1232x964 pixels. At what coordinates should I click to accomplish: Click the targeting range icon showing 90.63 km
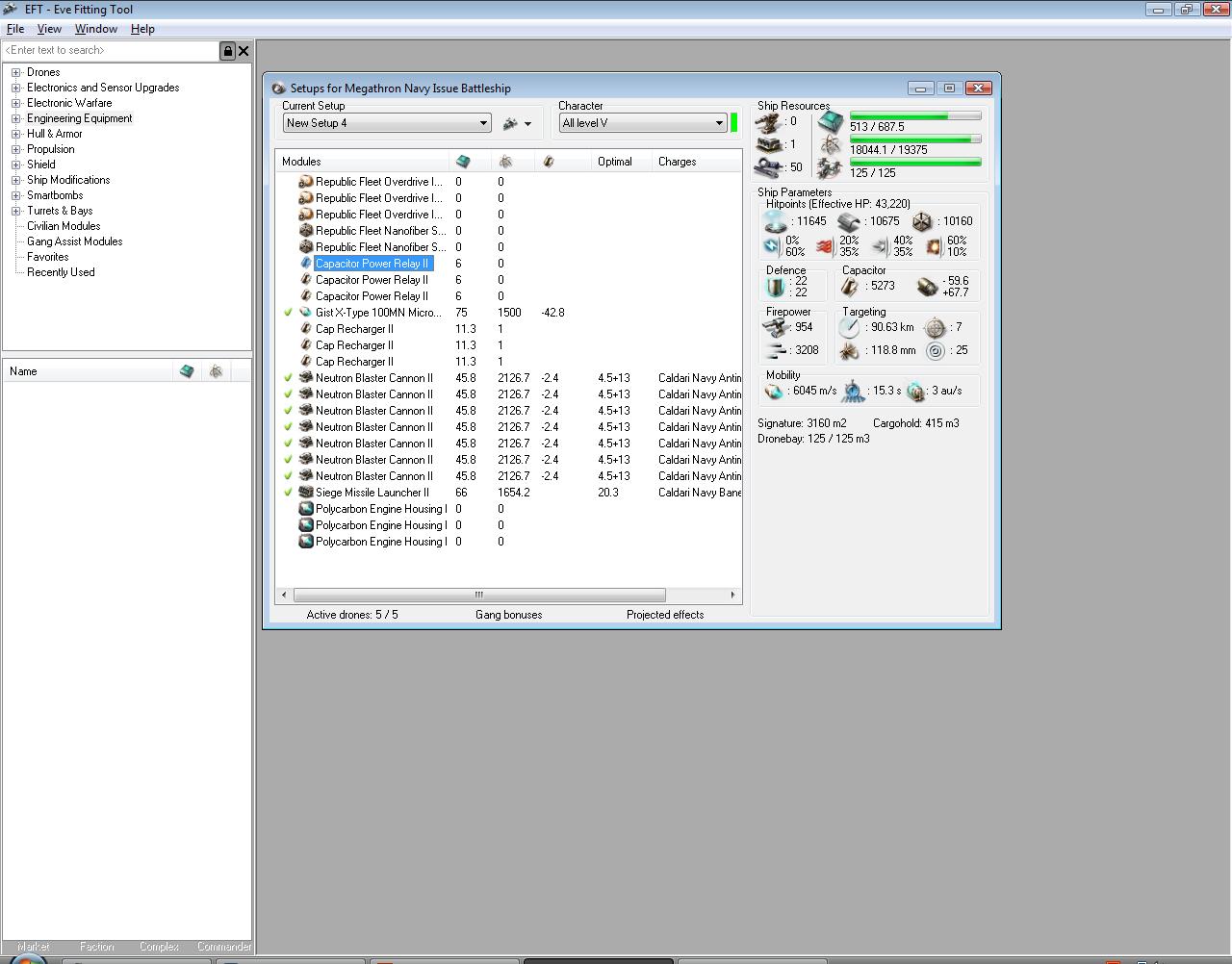[x=849, y=328]
